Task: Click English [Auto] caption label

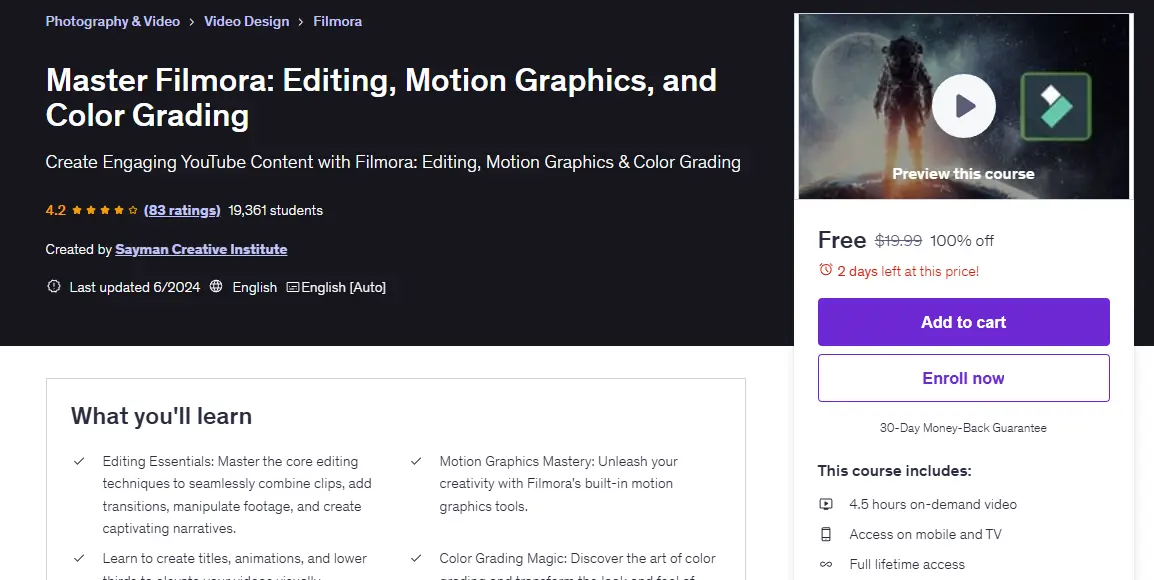Action: pyautogui.click(x=343, y=287)
